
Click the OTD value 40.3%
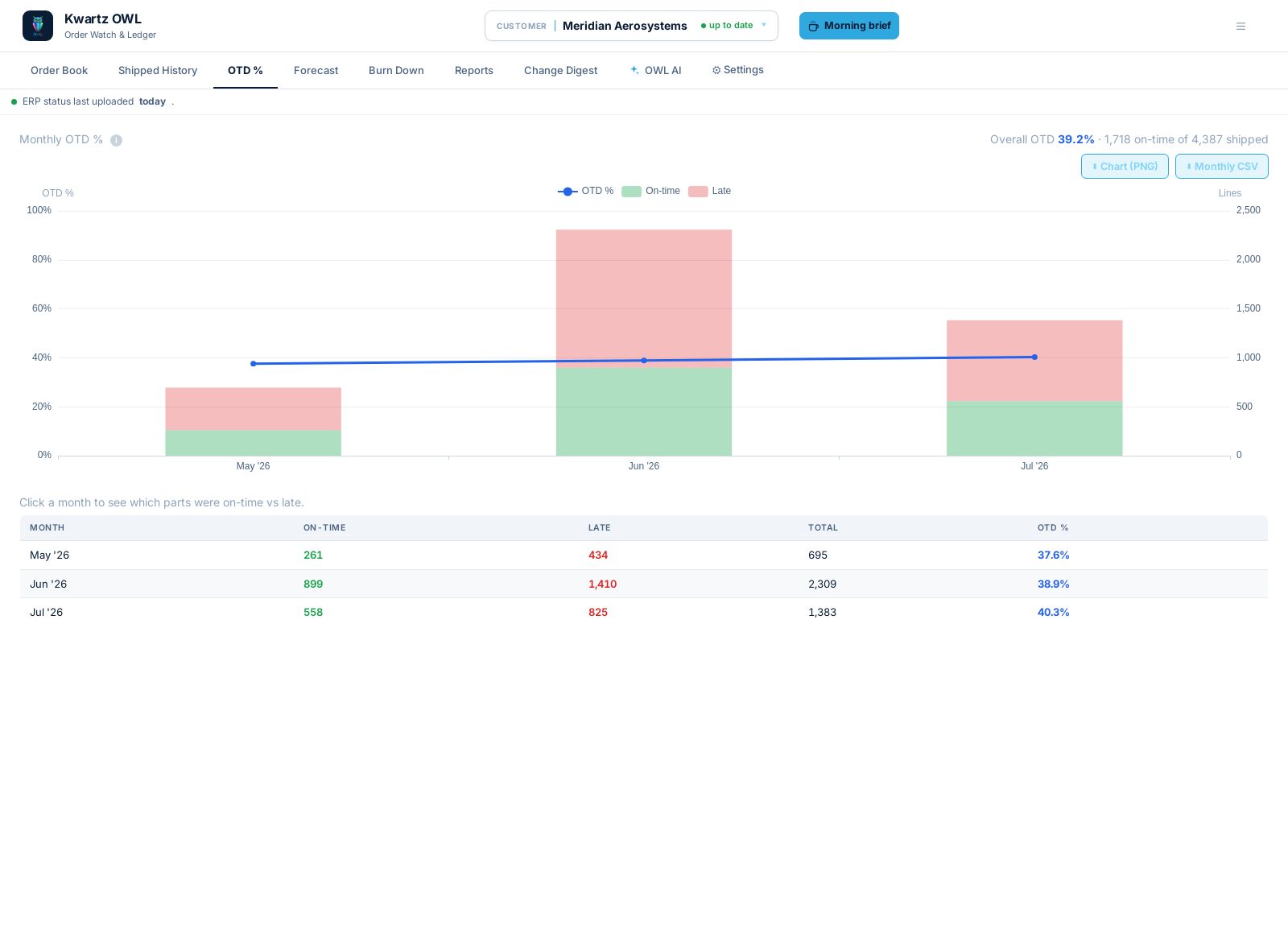1053,612
